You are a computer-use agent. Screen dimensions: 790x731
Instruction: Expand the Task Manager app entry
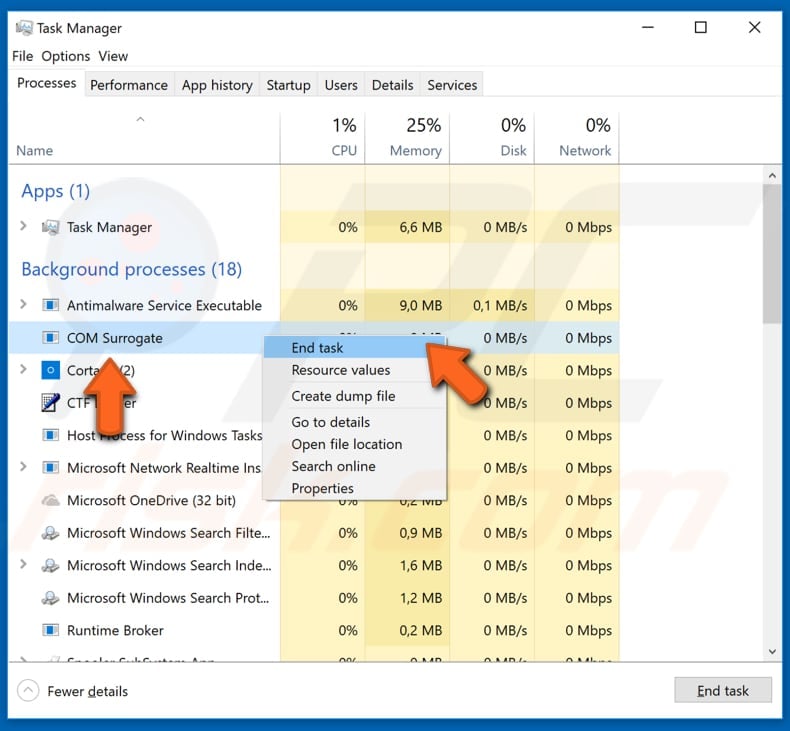pos(24,227)
